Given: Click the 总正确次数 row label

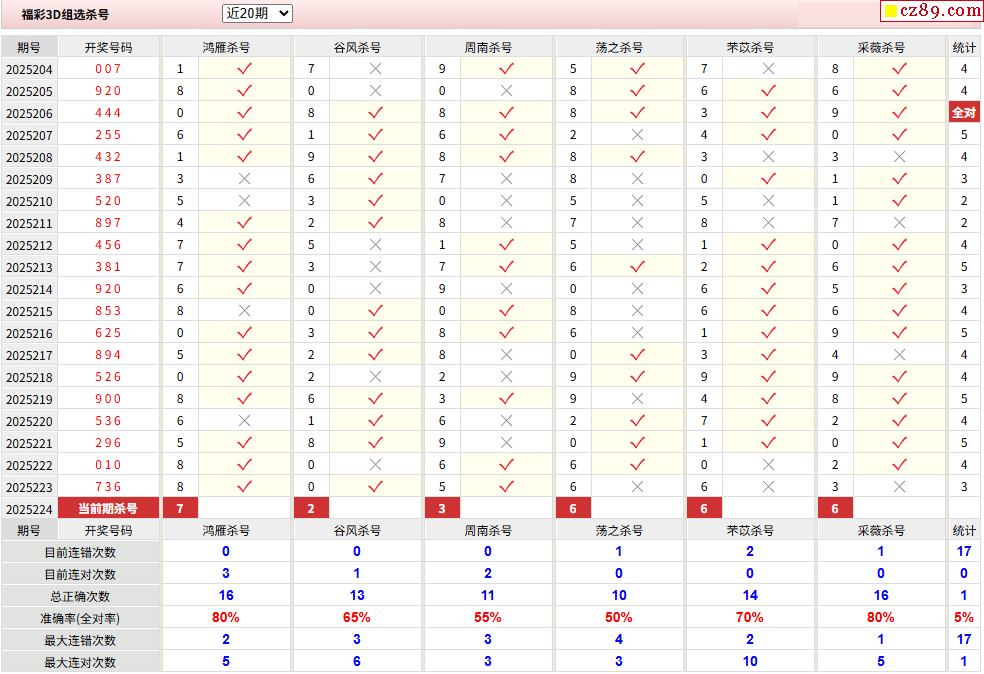Looking at the screenshot, I should (x=80, y=596).
